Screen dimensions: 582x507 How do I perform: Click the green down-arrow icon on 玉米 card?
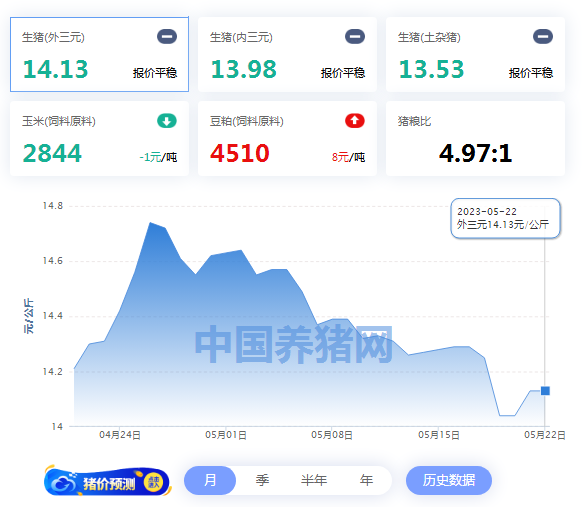point(167,121)
